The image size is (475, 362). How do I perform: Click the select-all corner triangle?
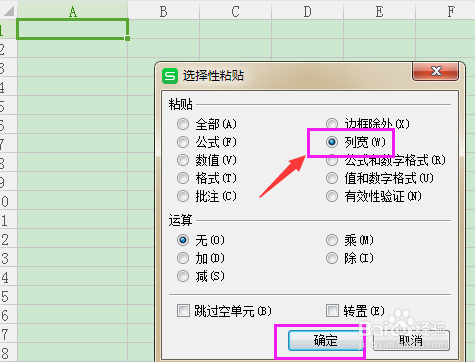[8, 11]
